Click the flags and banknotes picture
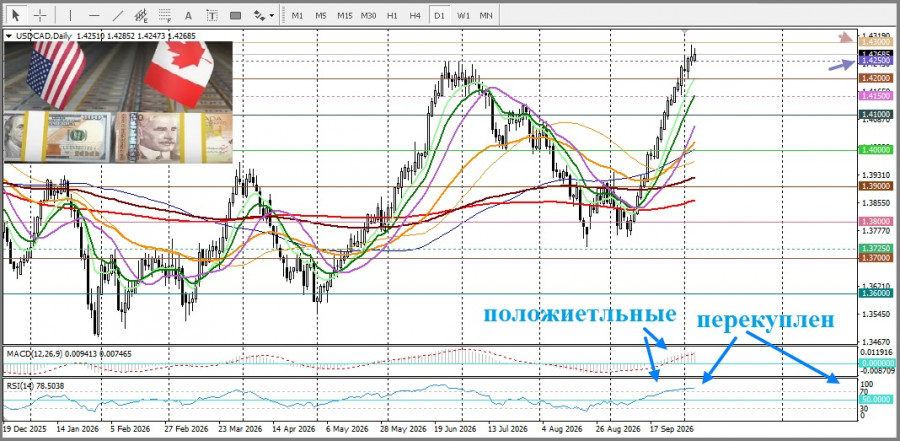The height and width of the screenshot is (441, 900). pos(118,102)
